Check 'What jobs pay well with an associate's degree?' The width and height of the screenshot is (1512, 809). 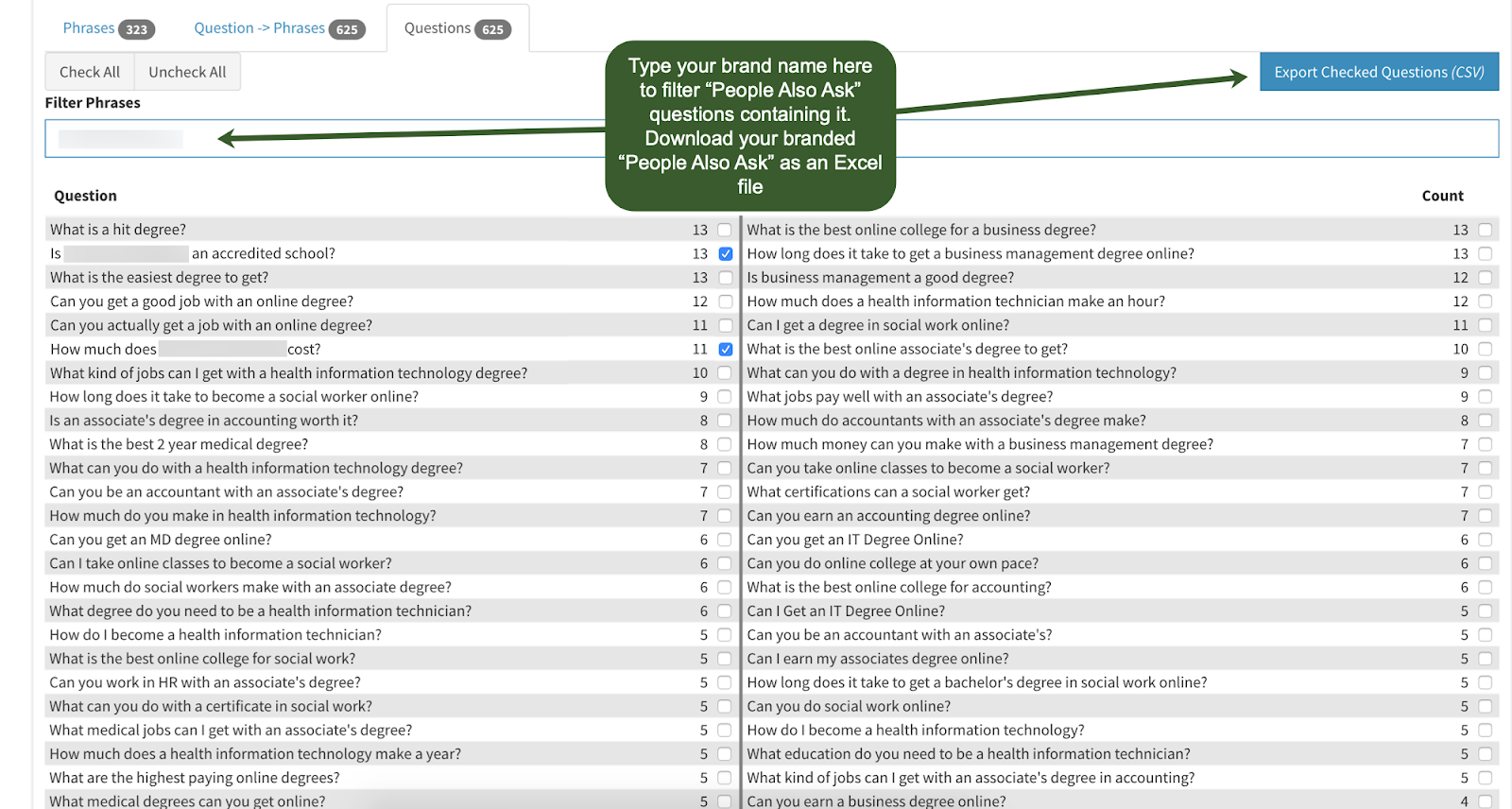pos(1485,397)
